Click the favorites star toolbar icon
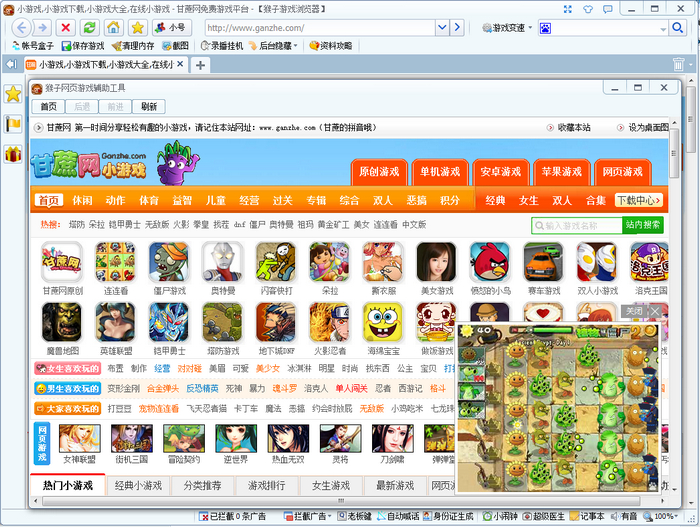This screenshot has height=527, width=700. tap(138, 28)
